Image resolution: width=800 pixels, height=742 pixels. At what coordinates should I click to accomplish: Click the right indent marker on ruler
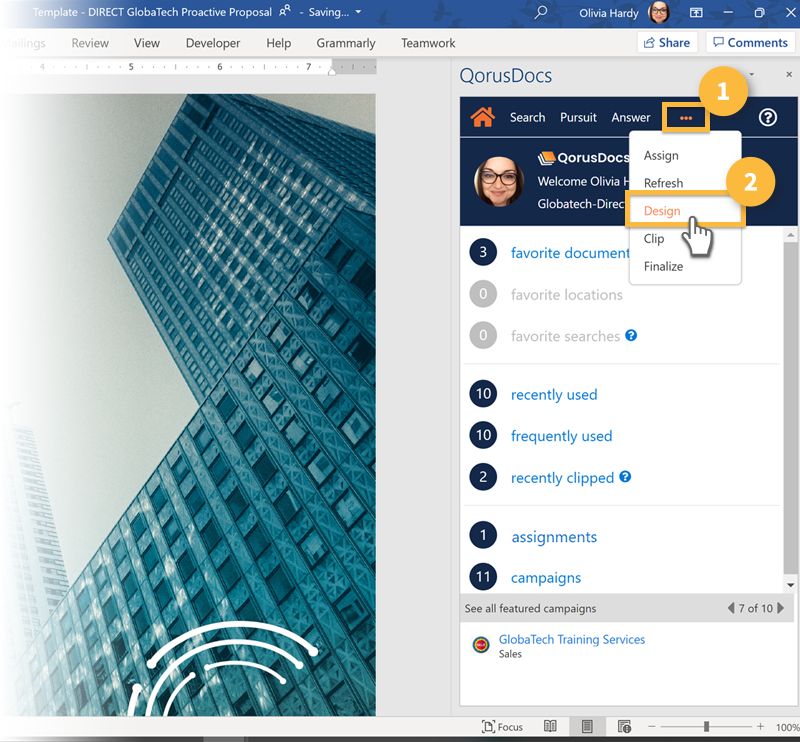coord(332,71)
